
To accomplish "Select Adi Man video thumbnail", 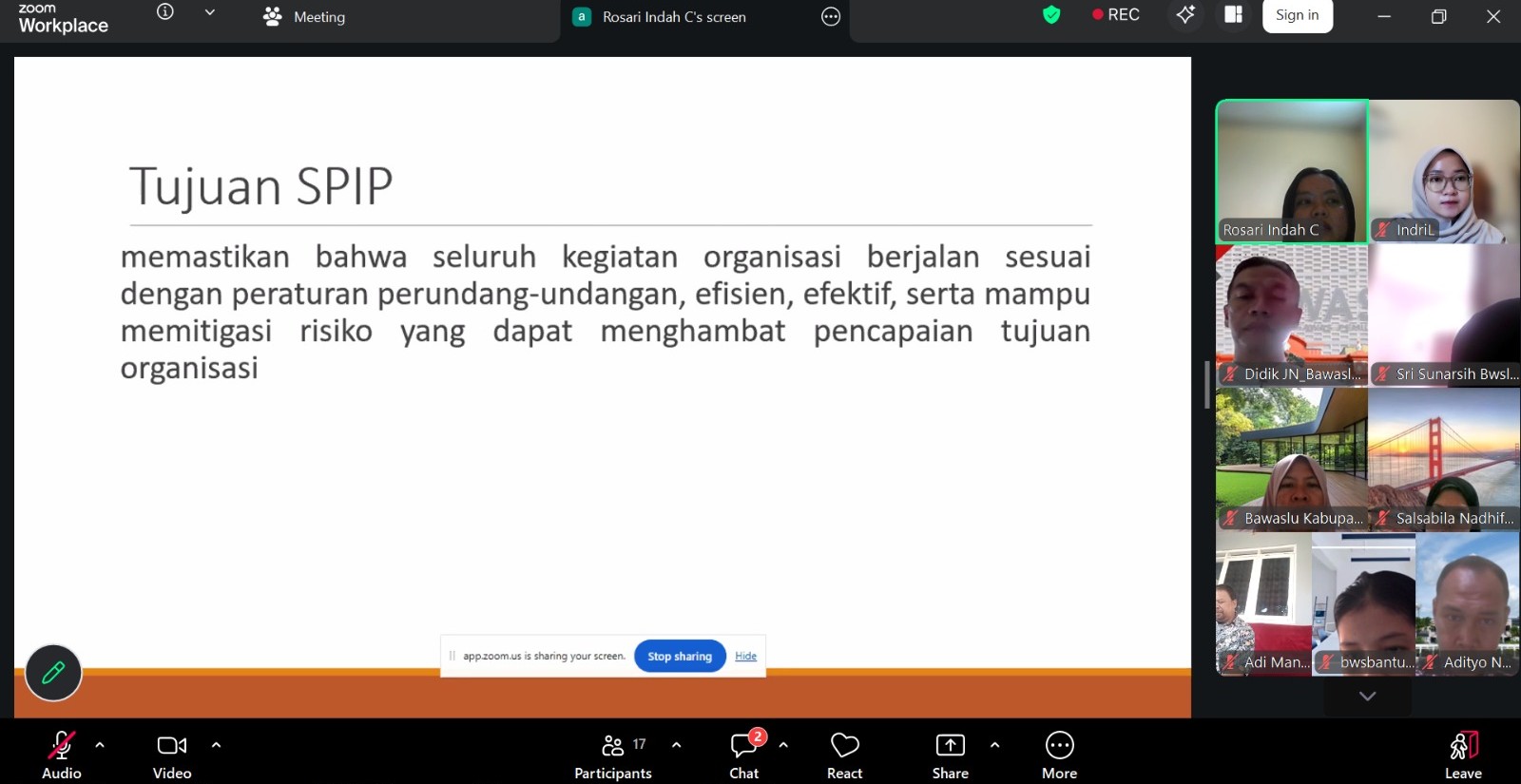I will [x=1264, y=603].
